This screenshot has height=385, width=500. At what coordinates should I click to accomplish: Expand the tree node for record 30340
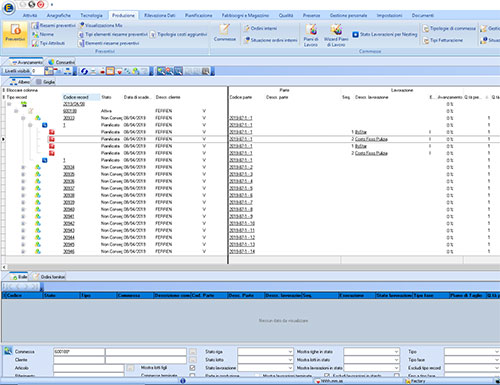click(23, 209)
